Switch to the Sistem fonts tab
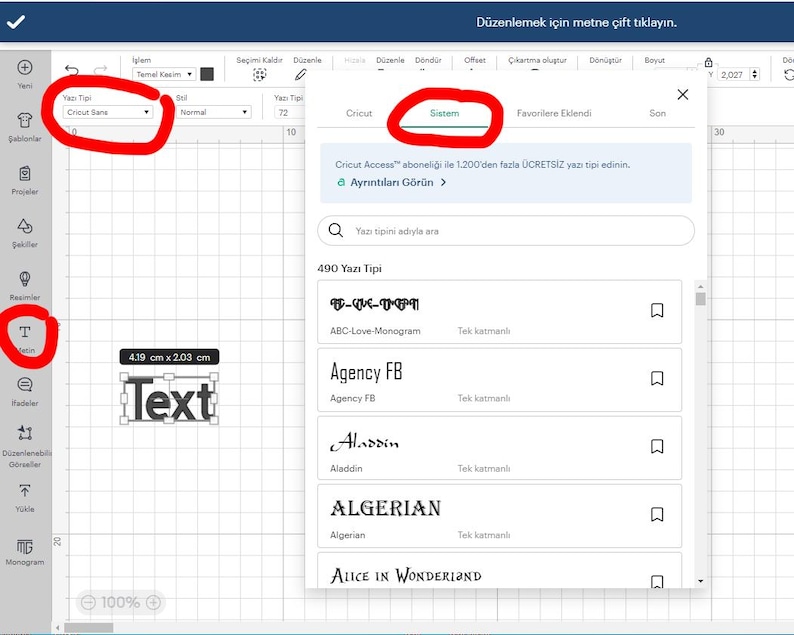Screen dimensions: 794x635 (444, 113)
